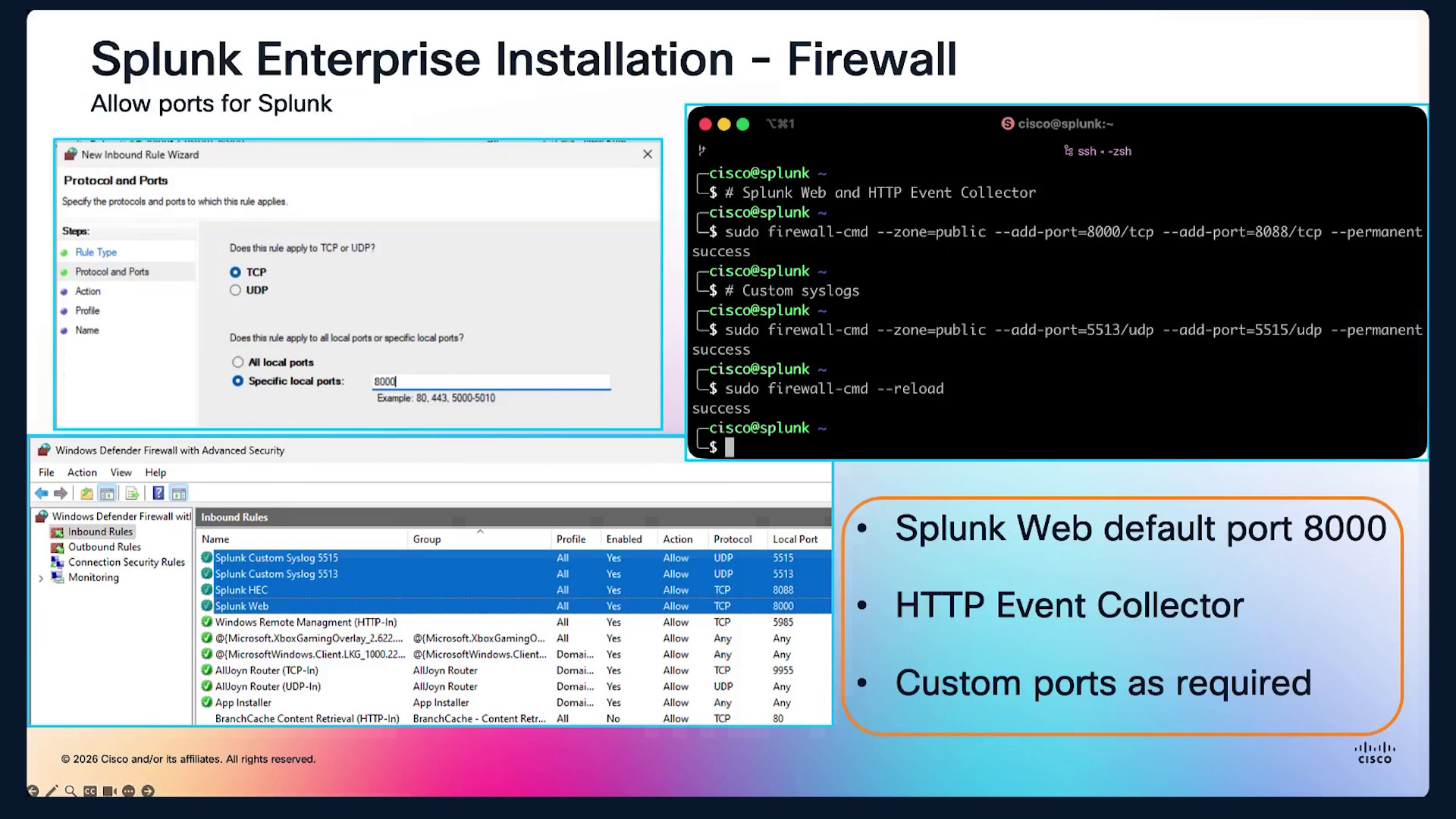Select the pen annotation tool in the slide controls
This screenshot has width=1456, height=819.
click(x=52, y=791)
